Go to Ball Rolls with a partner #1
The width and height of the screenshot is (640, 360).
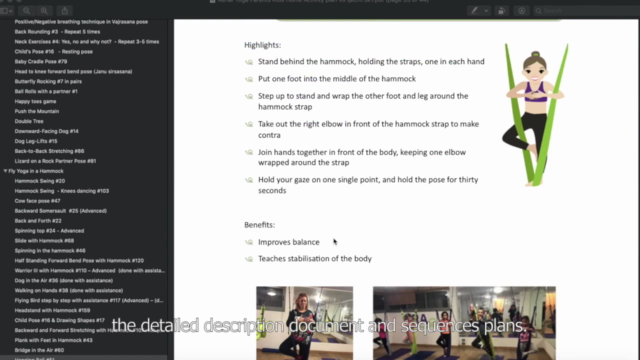46,91
